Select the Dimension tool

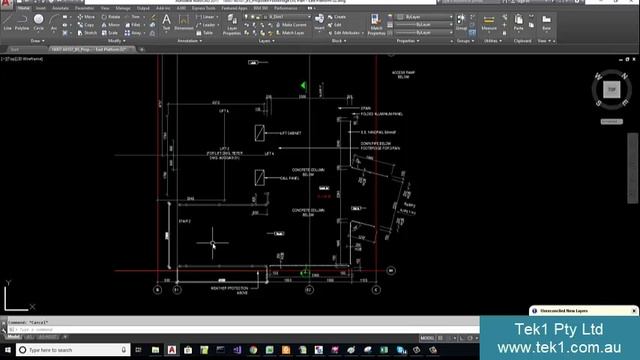click(x=184, y=22)
